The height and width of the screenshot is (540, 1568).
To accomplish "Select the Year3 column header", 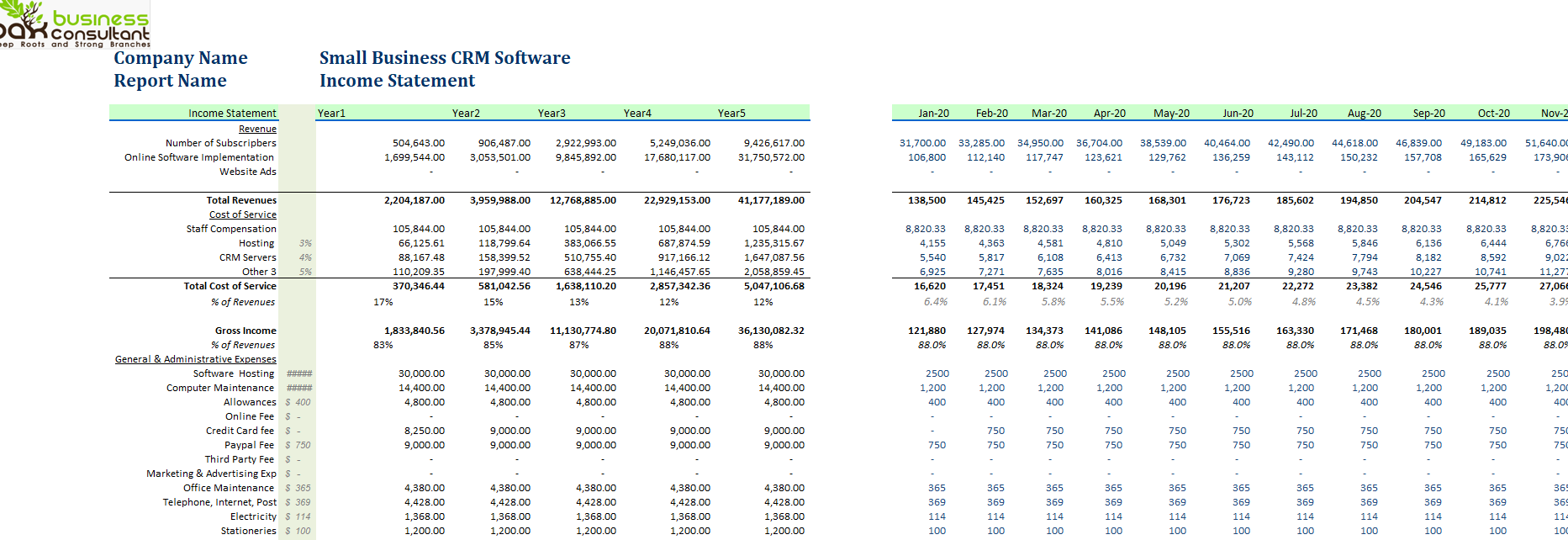I will (x=552, y=114).
